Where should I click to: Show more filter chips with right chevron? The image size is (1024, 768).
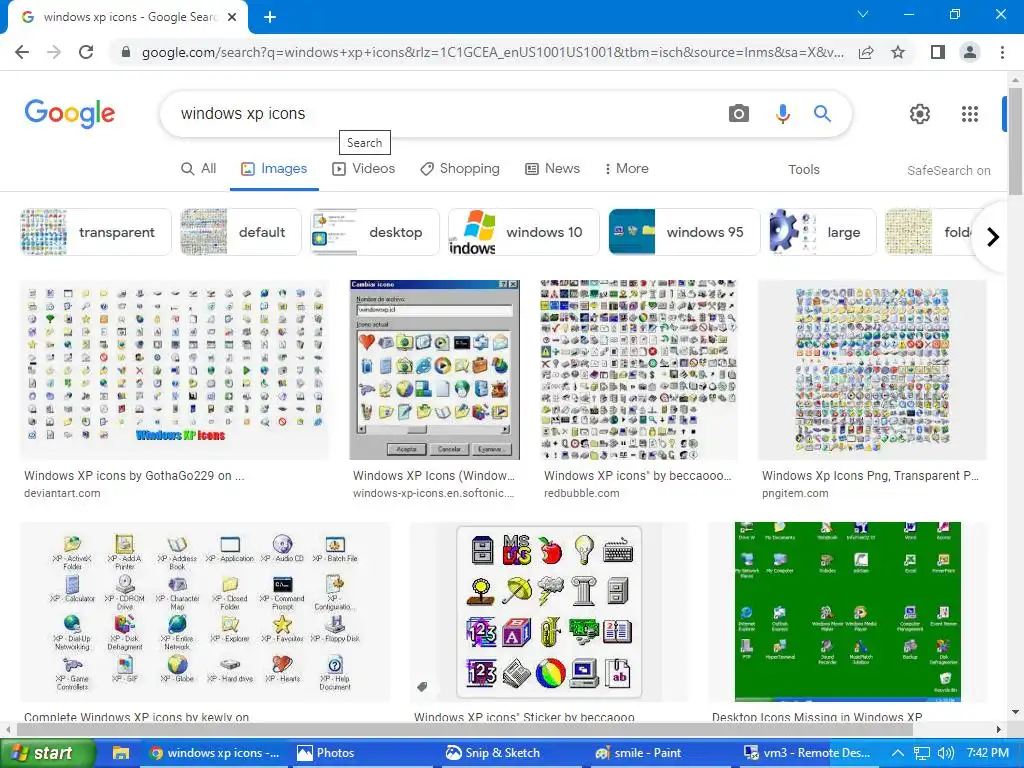tap(993, 236)
